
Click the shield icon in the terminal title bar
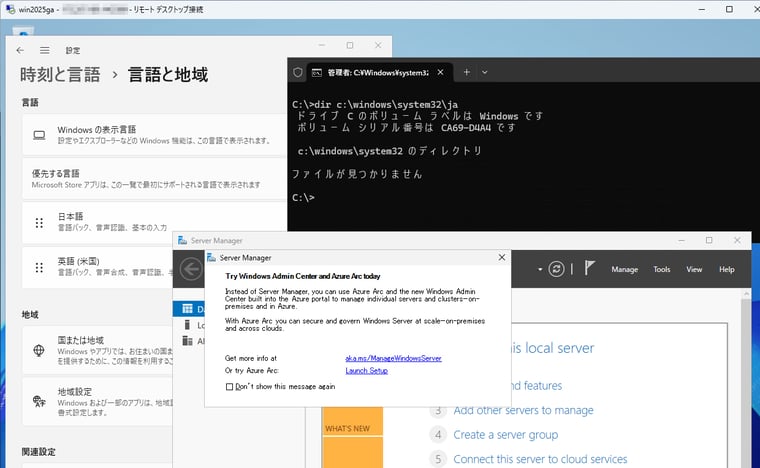click(x=298, y=72)
